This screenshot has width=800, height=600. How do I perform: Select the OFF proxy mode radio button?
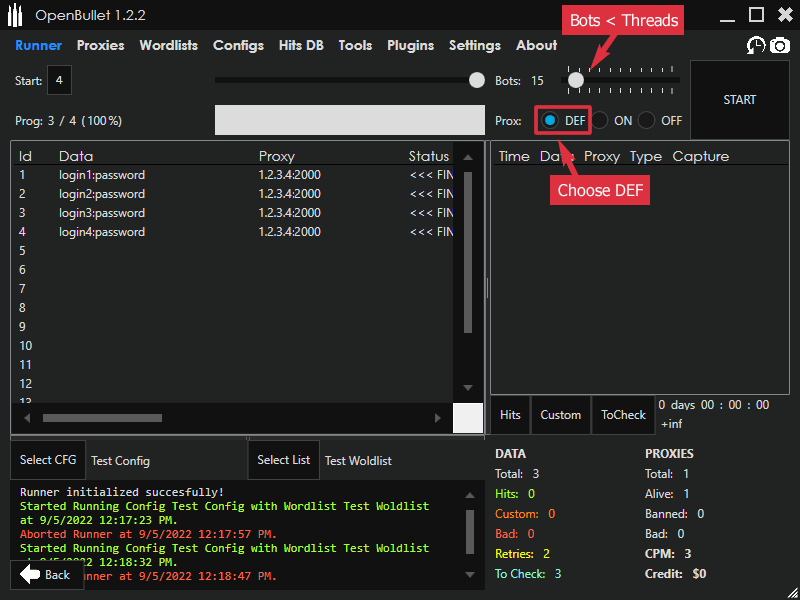(x=646, y=121)
